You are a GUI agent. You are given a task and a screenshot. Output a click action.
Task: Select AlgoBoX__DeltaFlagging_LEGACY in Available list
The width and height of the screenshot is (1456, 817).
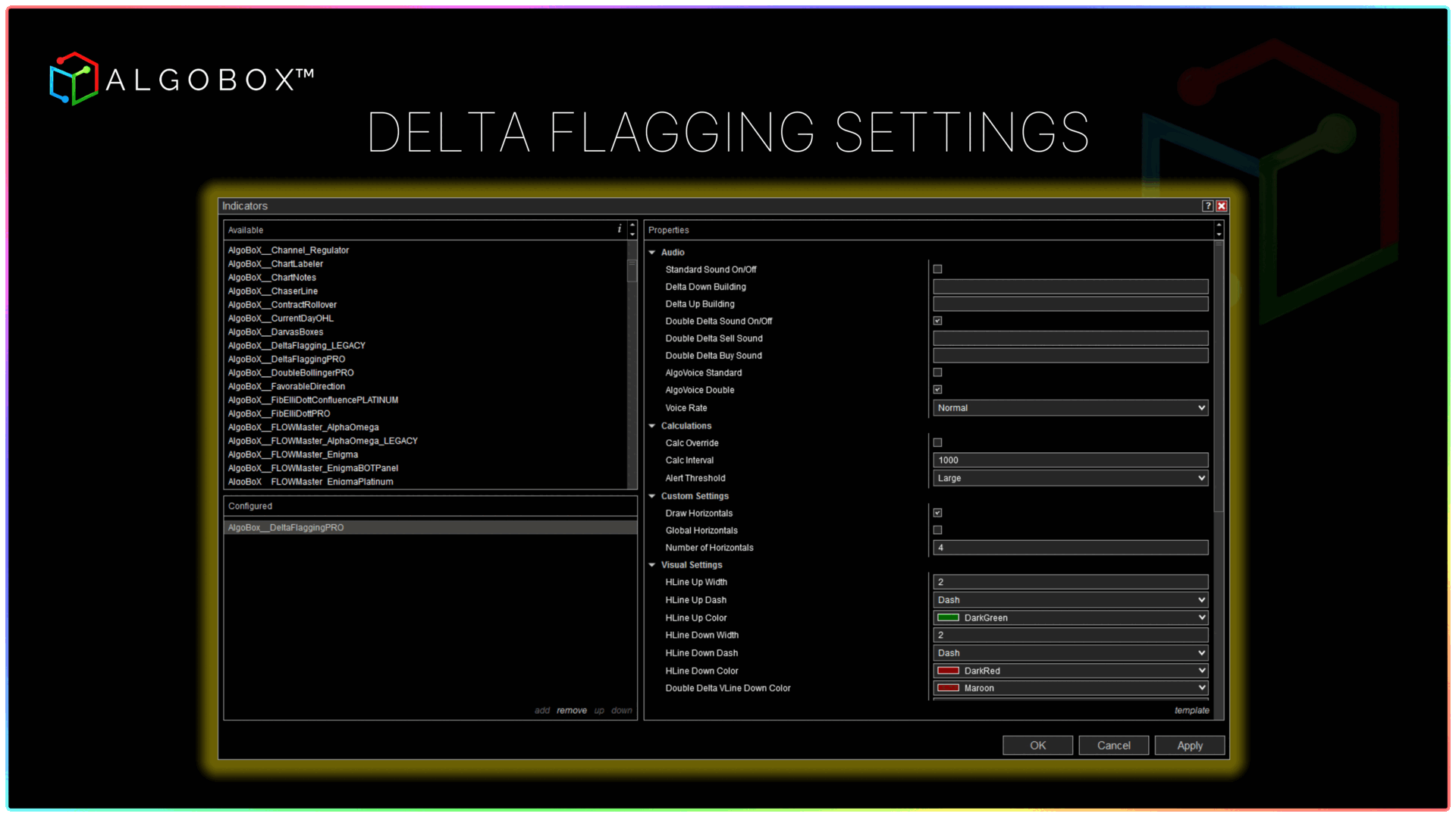click(x=297, y=346)
